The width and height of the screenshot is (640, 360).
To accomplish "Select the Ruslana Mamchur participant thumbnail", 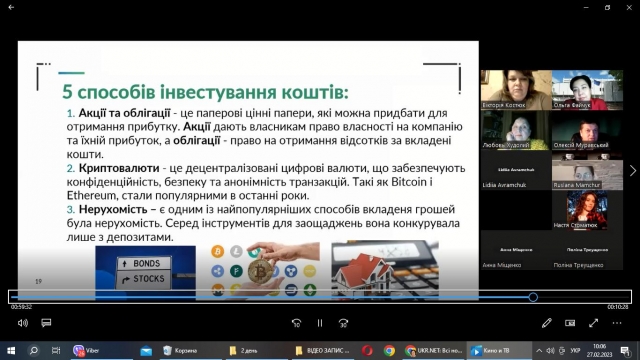I will [587, 170].
